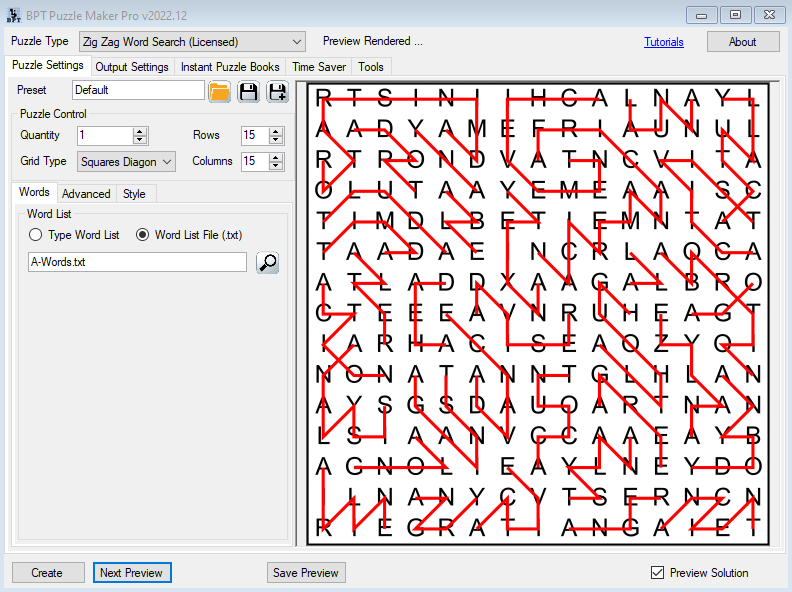
Task: Browse for word list file with magnifier
Action: 267,262
